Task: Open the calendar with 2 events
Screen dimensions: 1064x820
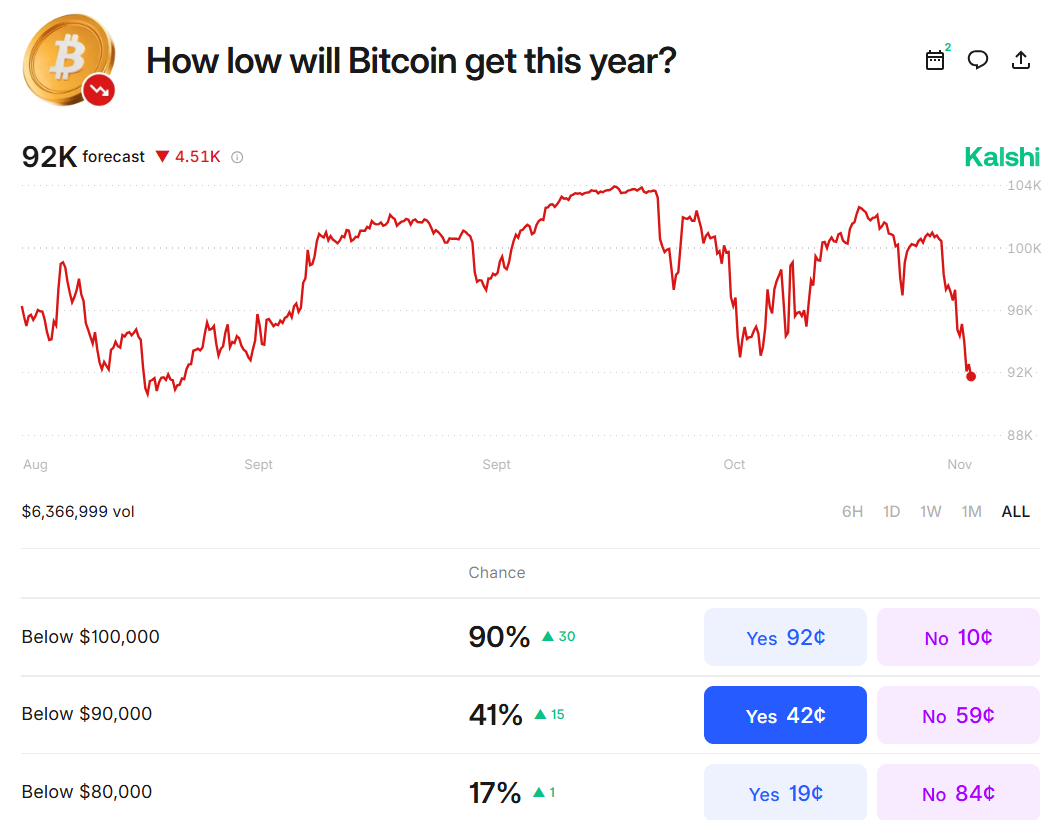Action: click(934, 60)
